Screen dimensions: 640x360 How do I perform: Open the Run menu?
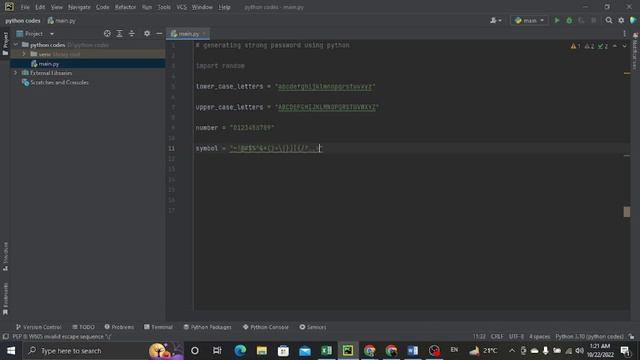[147, 7]
